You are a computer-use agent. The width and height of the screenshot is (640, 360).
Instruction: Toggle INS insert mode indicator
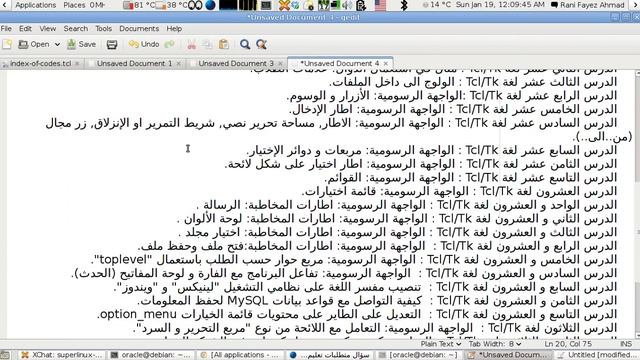pyautogui.click(x=626, y=344)
